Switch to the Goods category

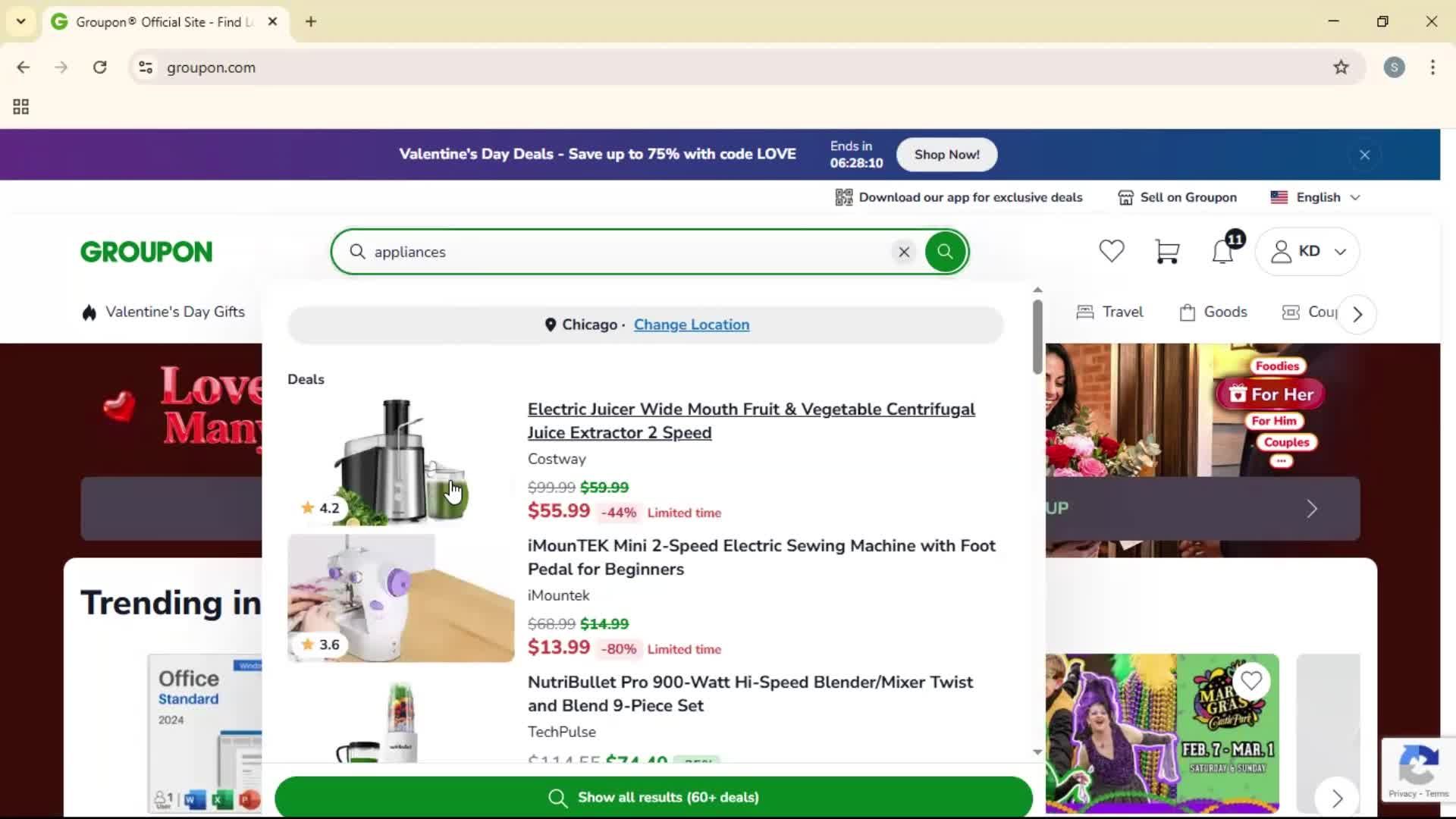click(x=1213, y=312)
